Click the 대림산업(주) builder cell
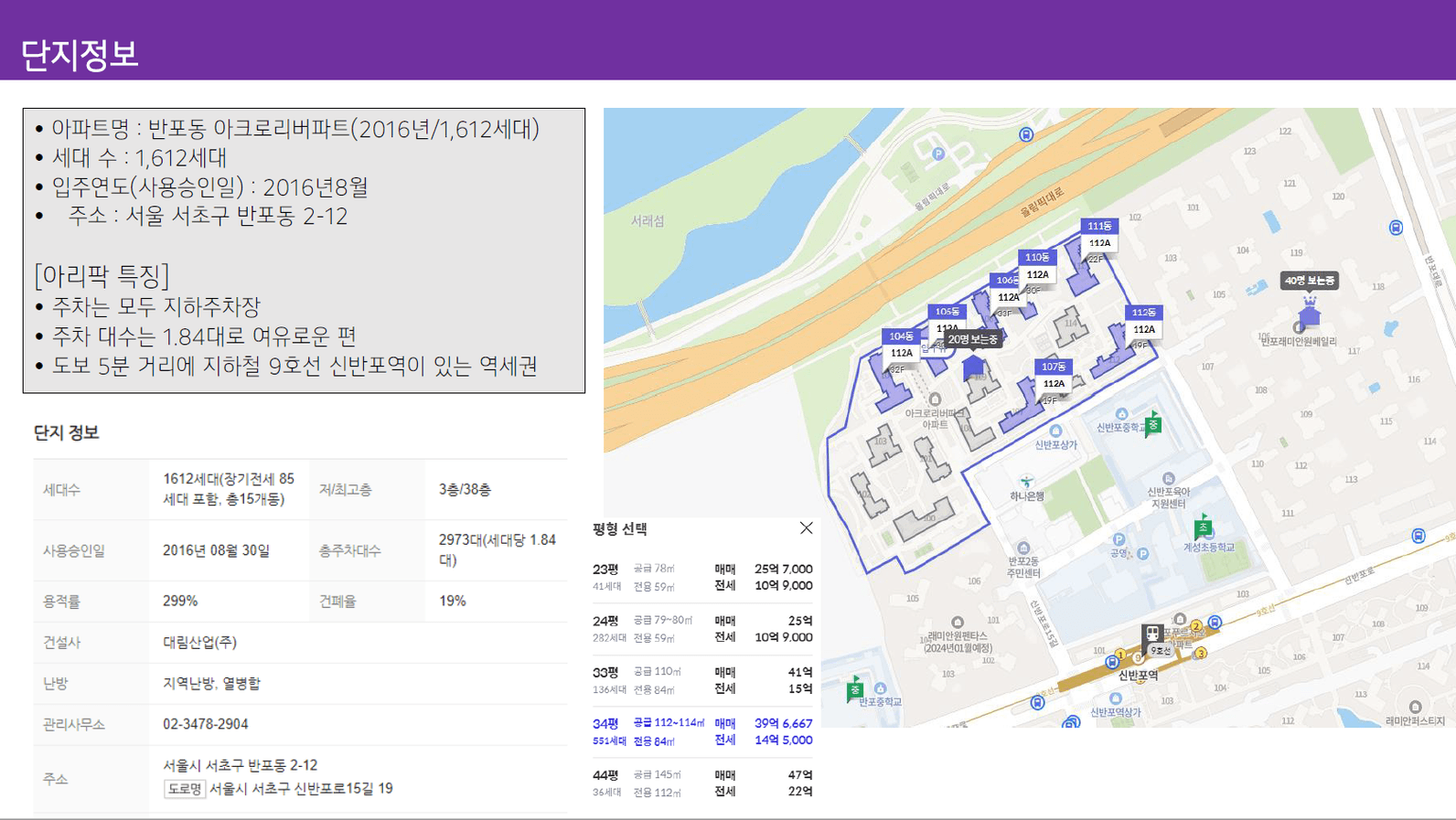 pyautogui.click(x=199, y=642)
